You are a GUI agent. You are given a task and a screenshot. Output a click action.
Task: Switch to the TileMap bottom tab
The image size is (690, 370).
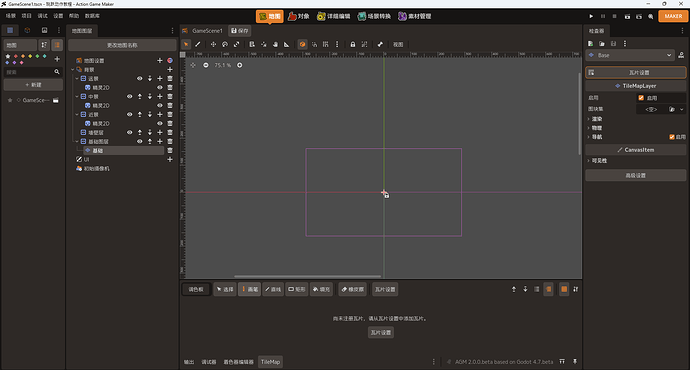point(270,362)
